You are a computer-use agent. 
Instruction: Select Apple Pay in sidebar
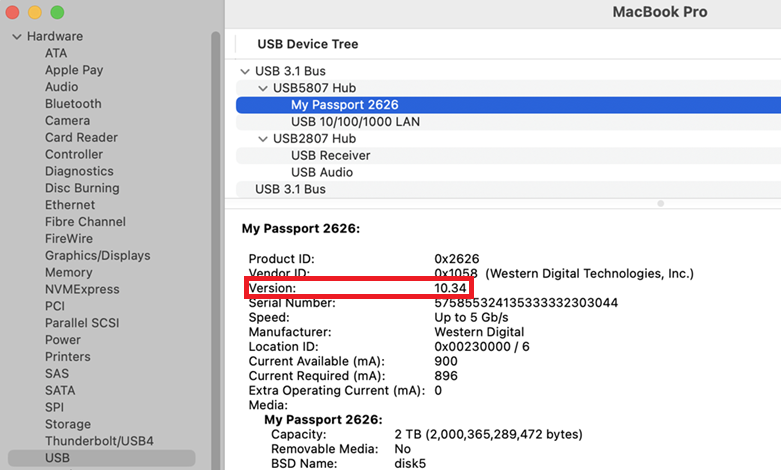click(74, 70)
